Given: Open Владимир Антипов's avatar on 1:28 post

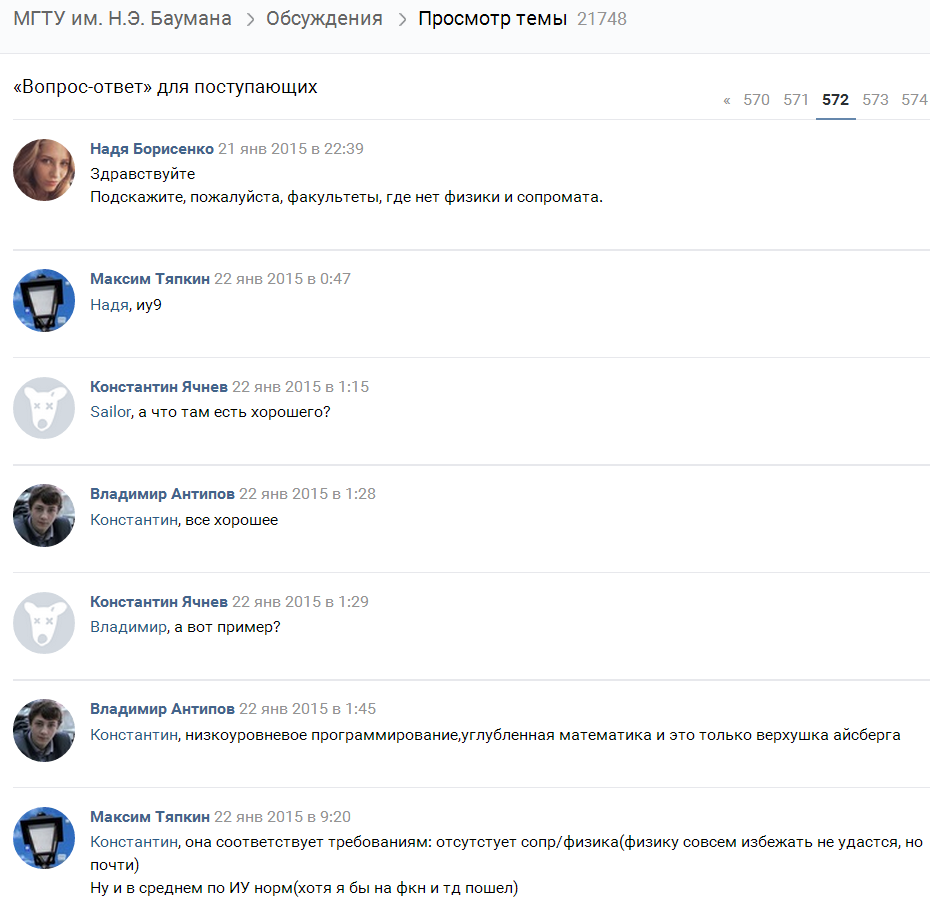Looking at the screenshot, I should [44, 516].
